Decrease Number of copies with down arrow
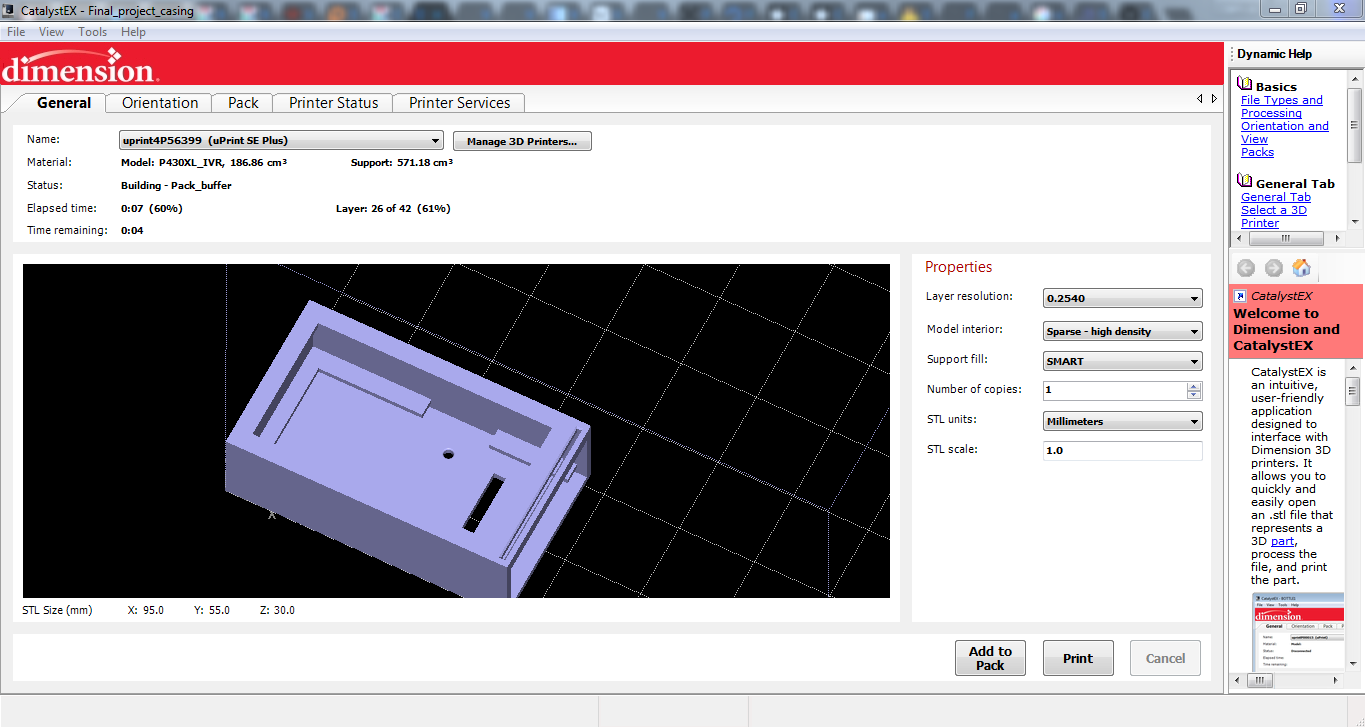 click(1194, 395)
